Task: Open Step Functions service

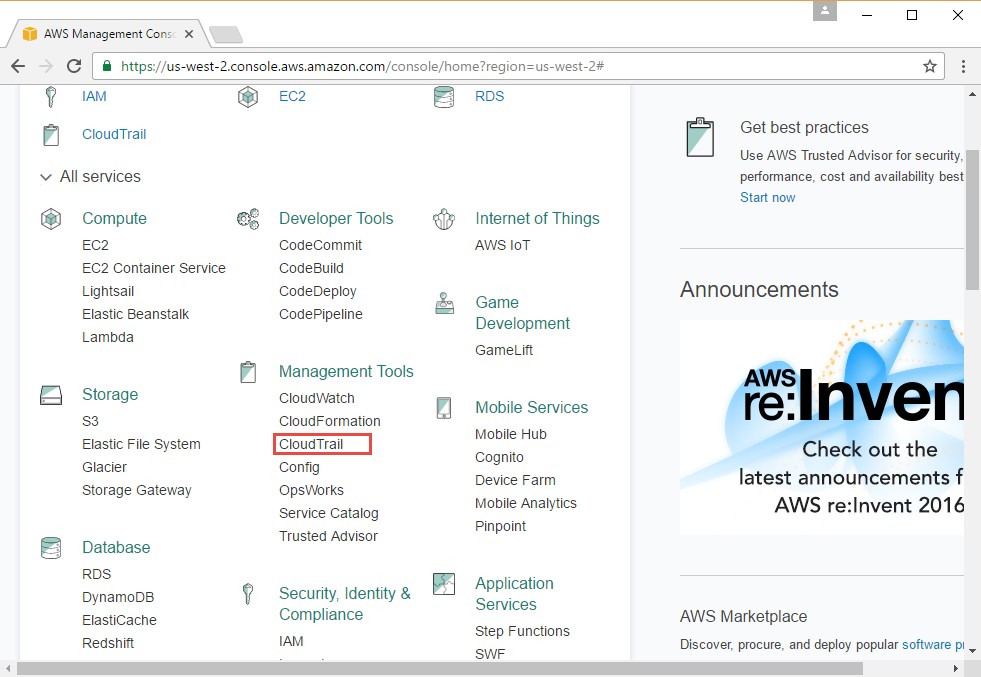Action: pos(522,631)
